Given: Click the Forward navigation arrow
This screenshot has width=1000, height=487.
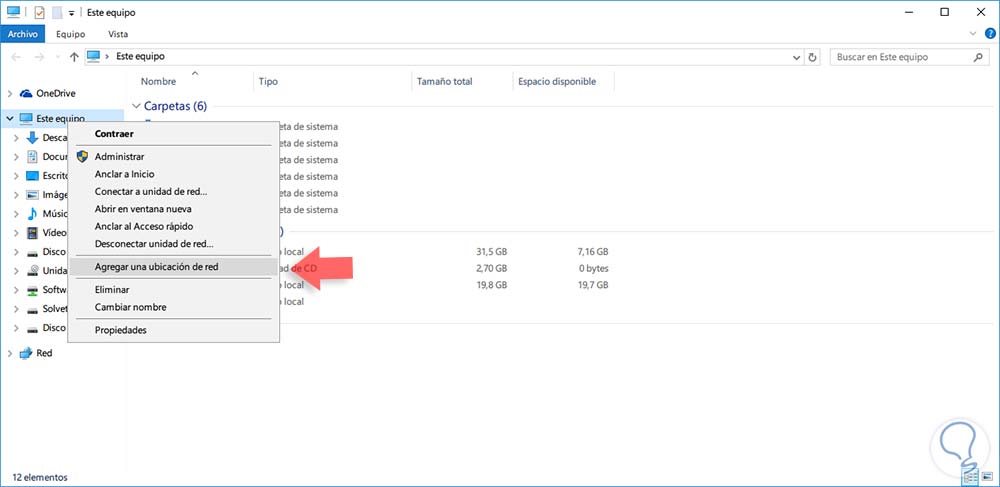Looking at the screenshot, I should (x=39, y=57).
